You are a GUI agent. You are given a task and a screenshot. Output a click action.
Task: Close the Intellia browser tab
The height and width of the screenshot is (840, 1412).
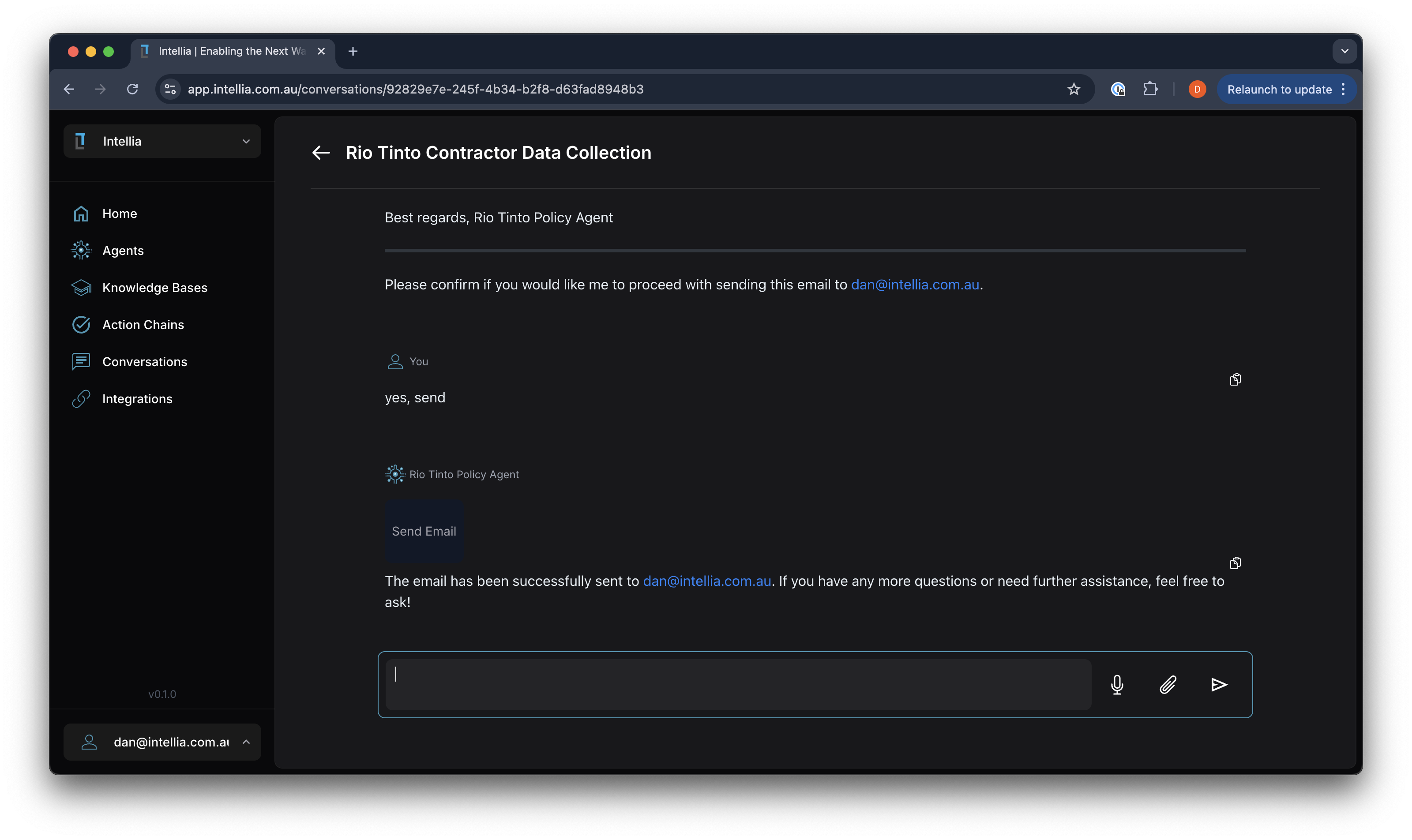[321, 51]
